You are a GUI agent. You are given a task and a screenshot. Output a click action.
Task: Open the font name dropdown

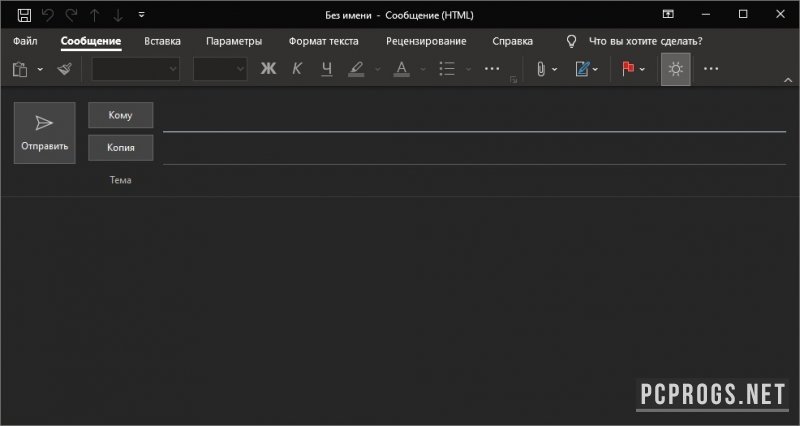(136, 69)
